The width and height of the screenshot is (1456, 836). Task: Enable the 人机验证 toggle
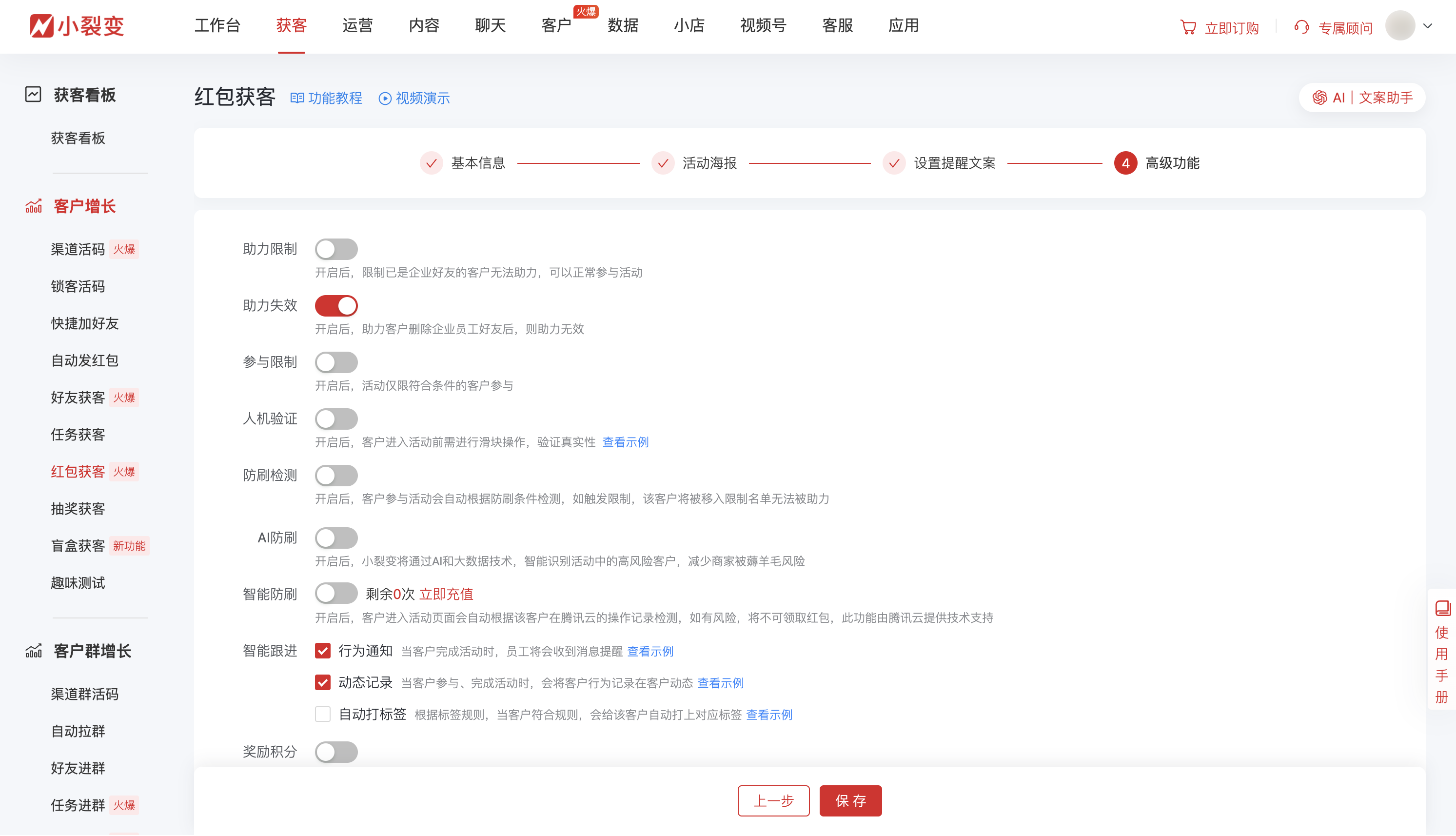click(x=336, y=418)
